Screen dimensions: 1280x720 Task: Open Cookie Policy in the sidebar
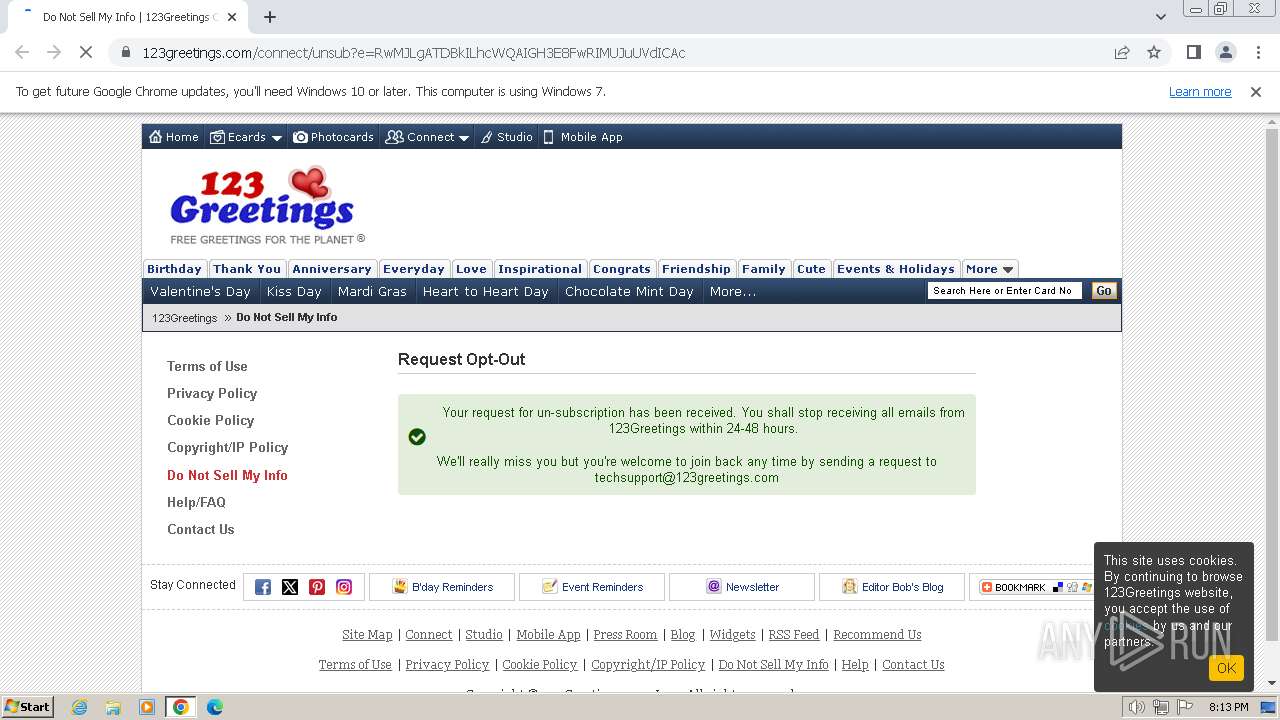click(x=210, y=420)
